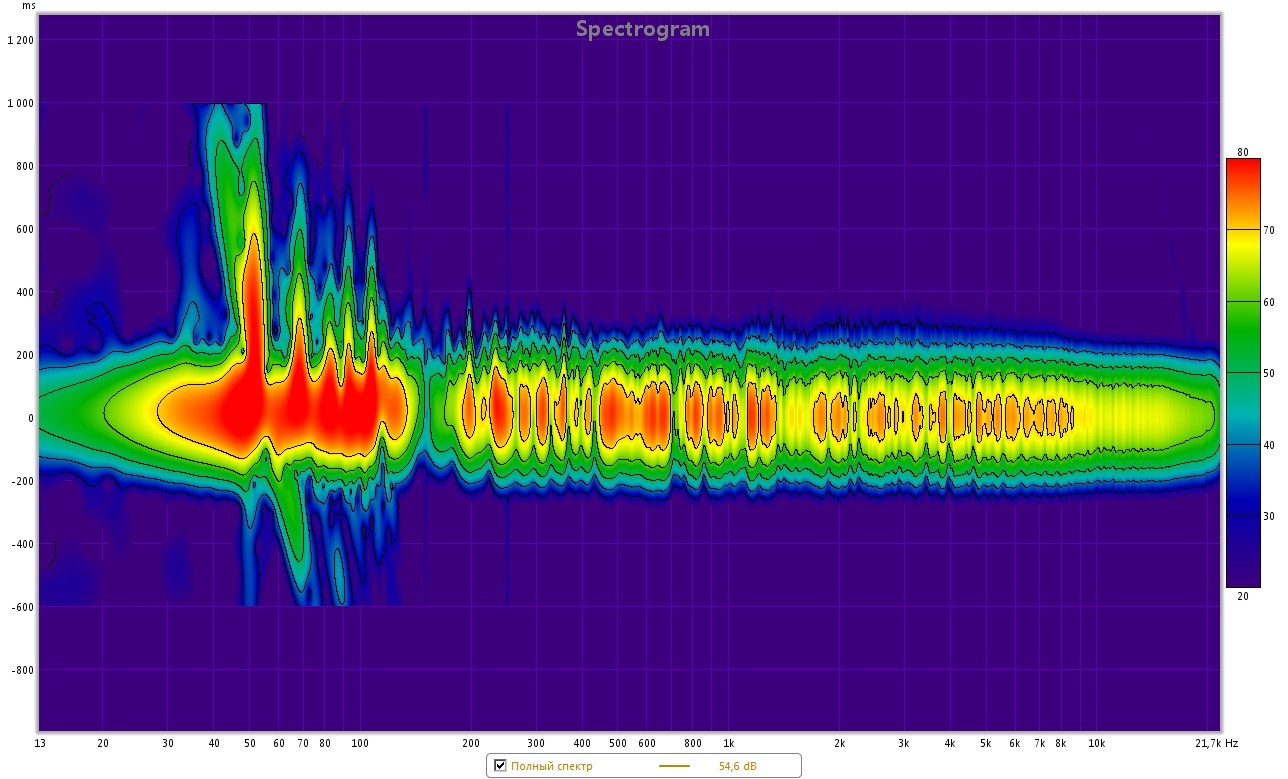Uncheck the Полный спектр trace checkbox
Screen dimensions: 1288x779
tap(500, 766)
